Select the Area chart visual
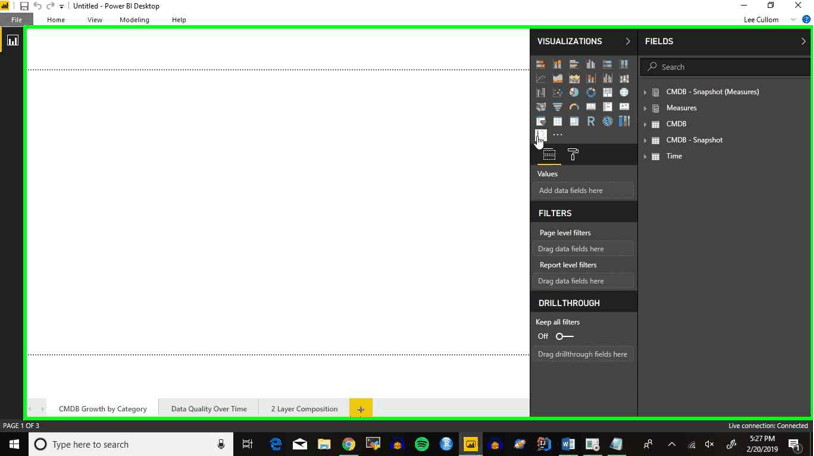Screen dimensions: 814x456 coord(557,78)
